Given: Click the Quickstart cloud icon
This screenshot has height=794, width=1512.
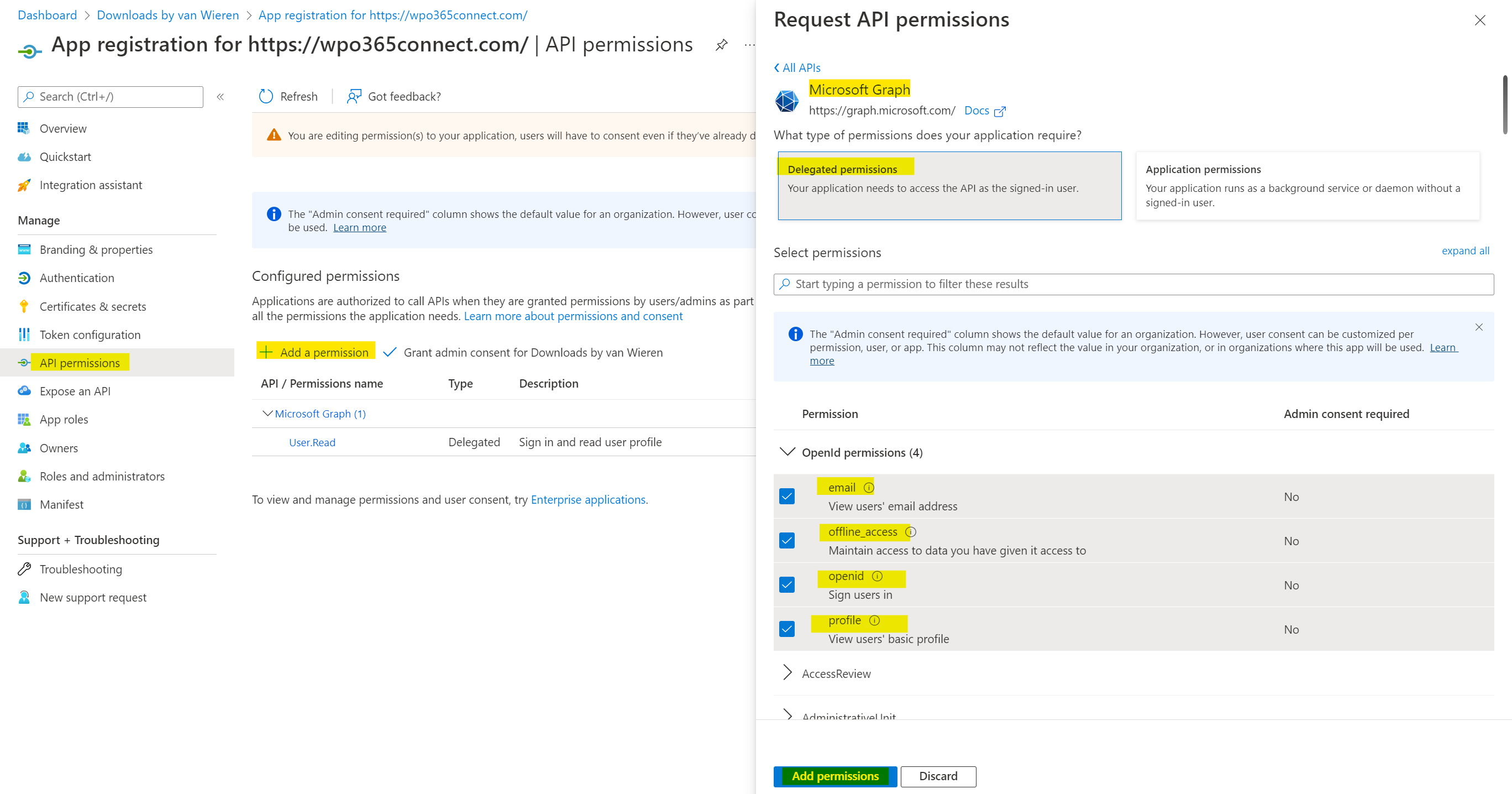Looking at the screenshot, I should pyautogui.click(x=23, y=157).
